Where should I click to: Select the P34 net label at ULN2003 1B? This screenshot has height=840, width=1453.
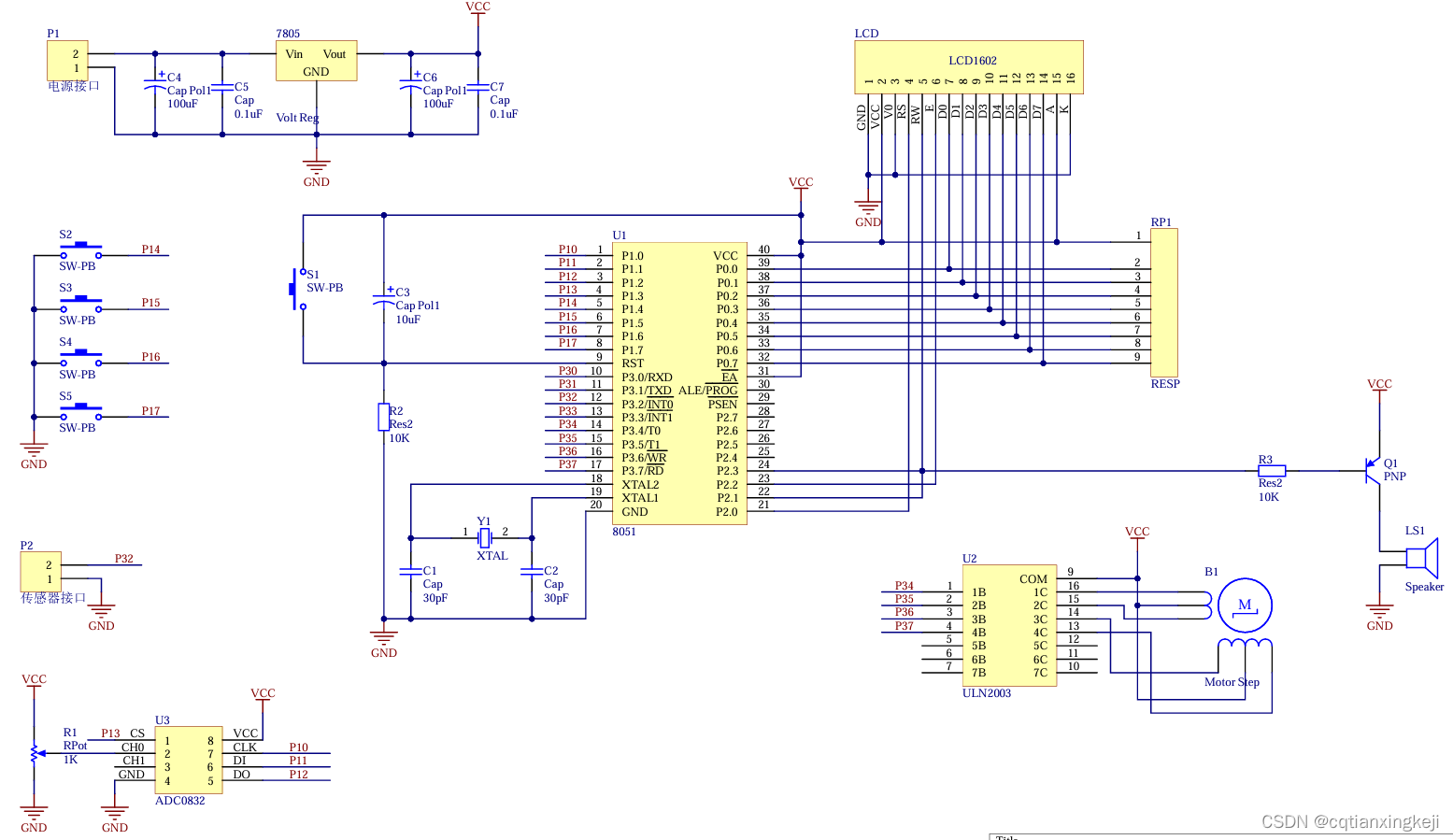tap(905, 586)
